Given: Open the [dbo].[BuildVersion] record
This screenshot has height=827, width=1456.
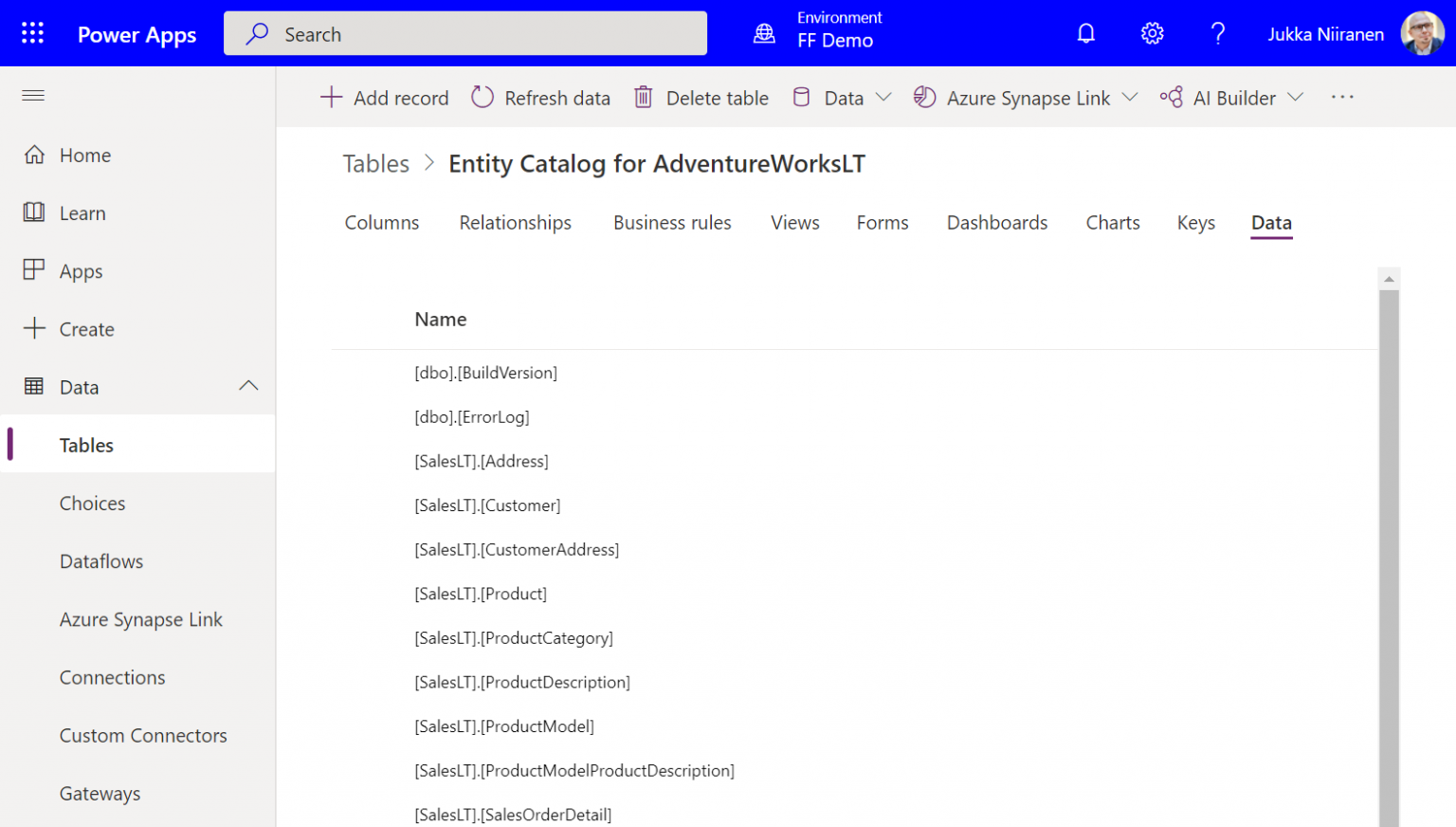Looking at the screenshot, I should (x=485, y=373).
